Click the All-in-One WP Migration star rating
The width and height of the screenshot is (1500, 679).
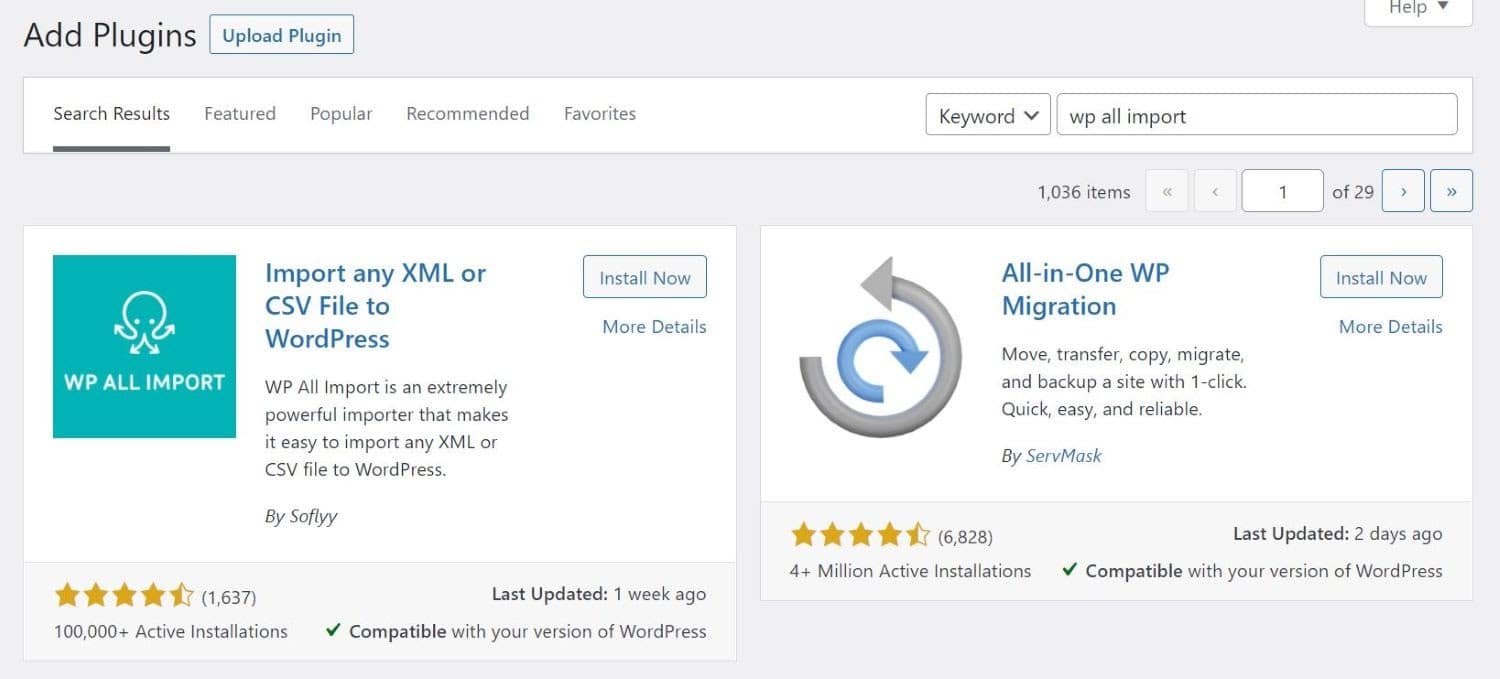point(860,536)
